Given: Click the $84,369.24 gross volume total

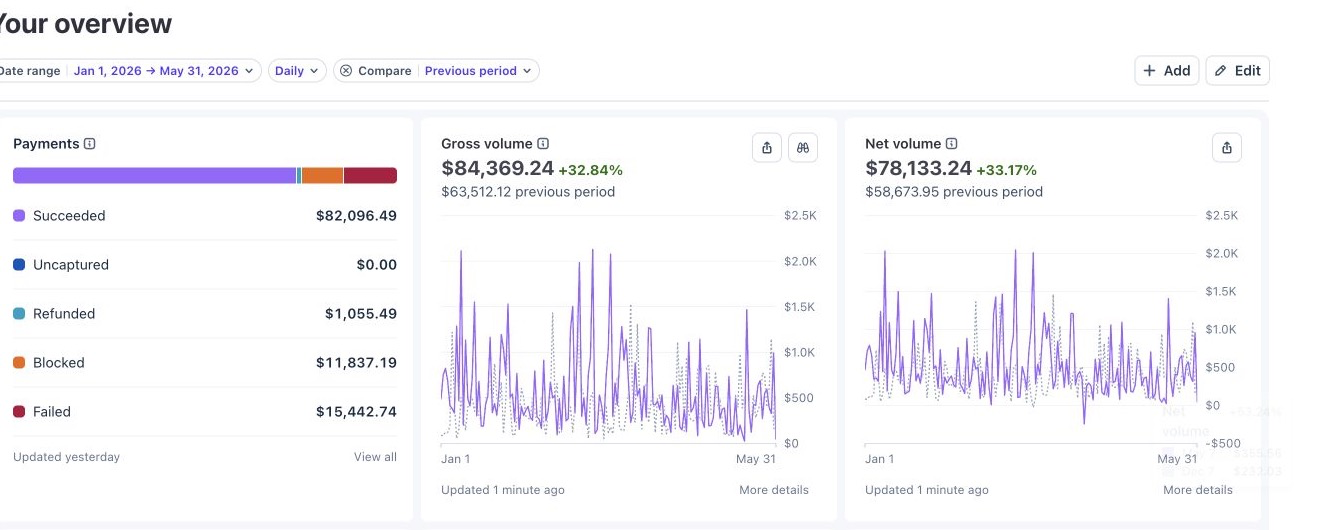Looking at the screenshot, I should [x=497, y=169].
